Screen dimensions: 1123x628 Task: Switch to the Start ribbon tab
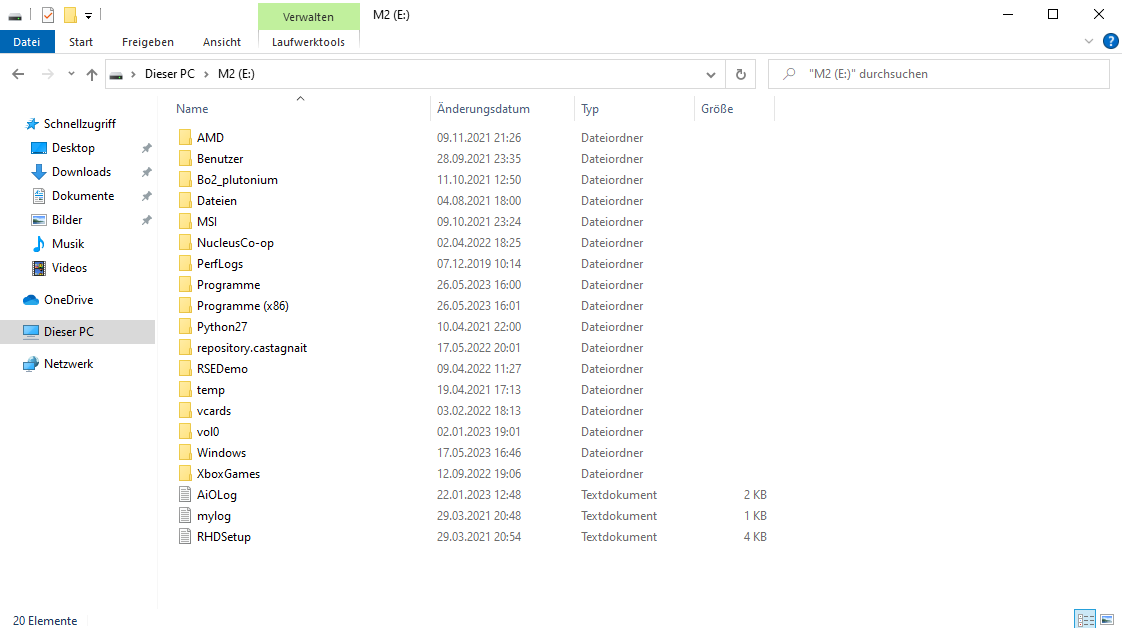point(81,42)
